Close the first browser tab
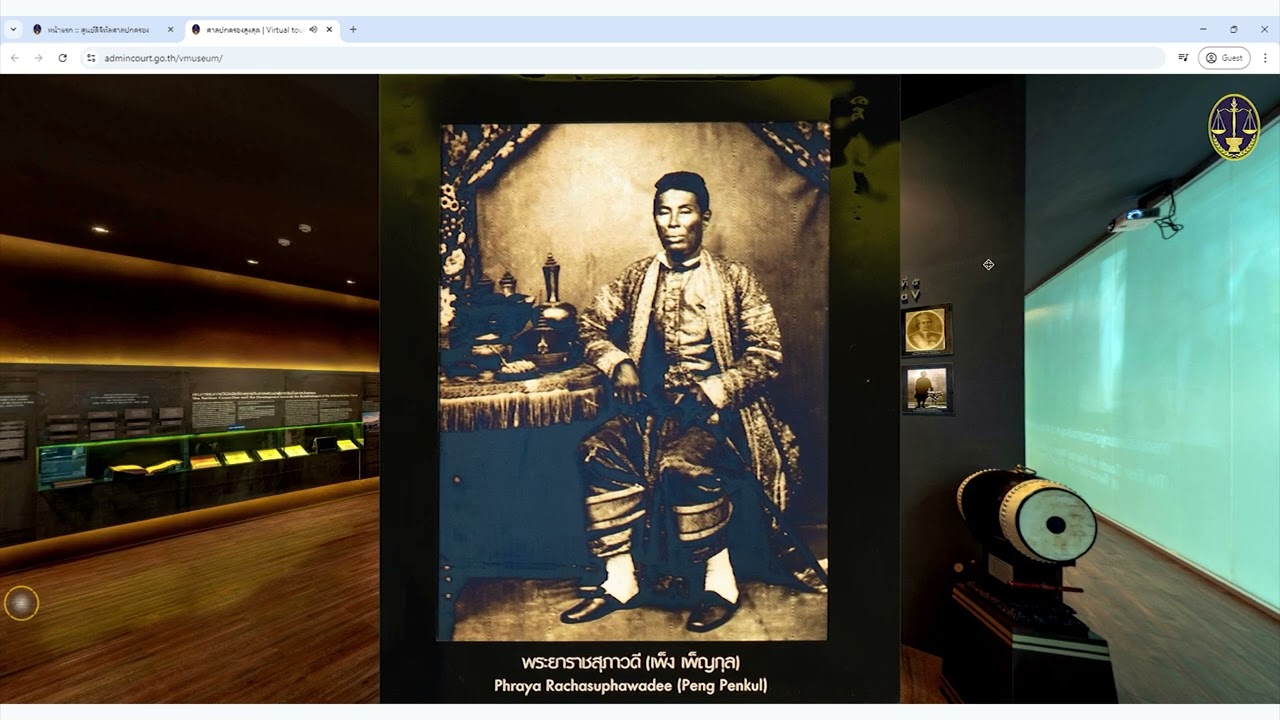This screenshot has height=720, width=1280. point(170,30)
